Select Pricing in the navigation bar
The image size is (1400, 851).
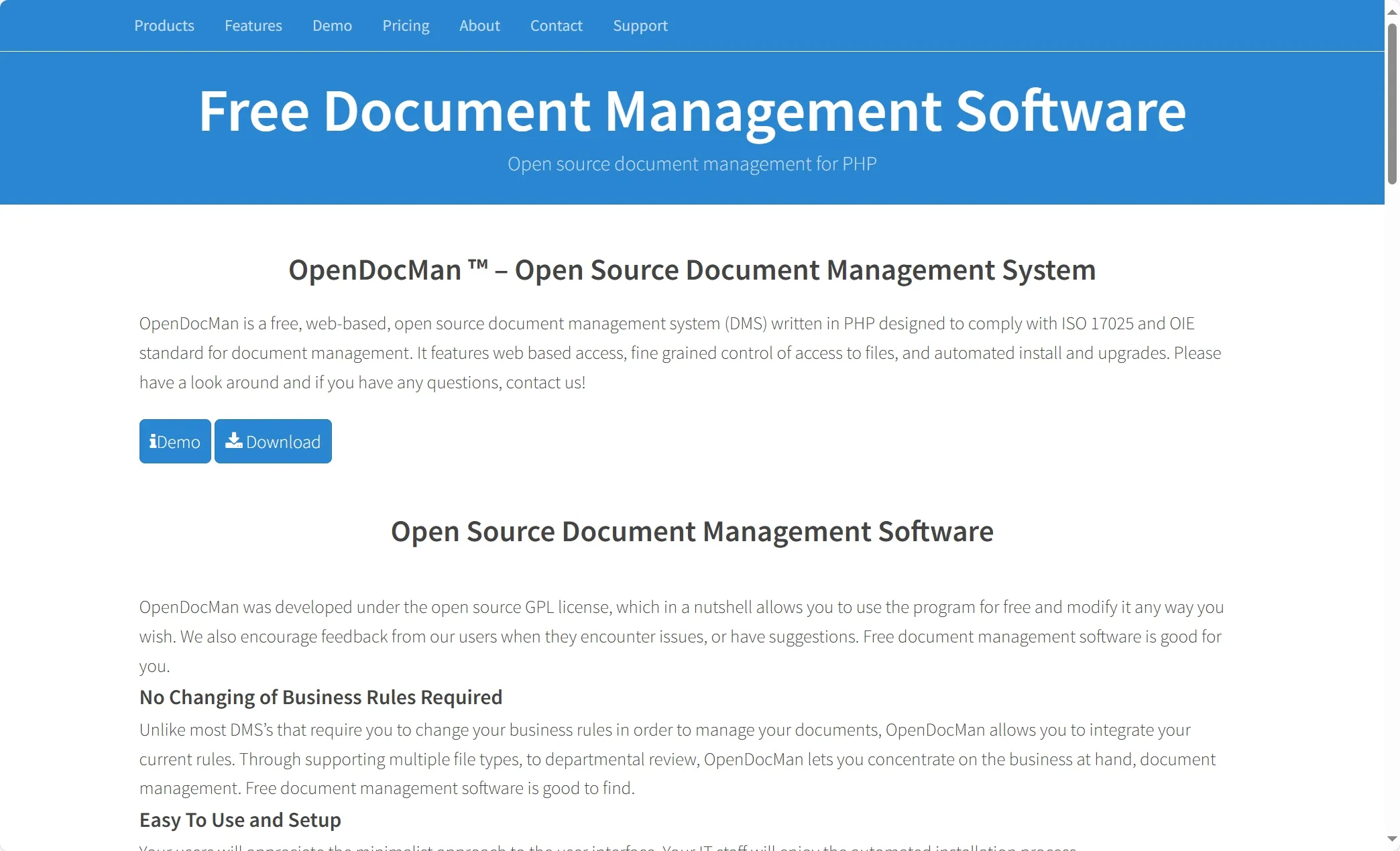[406, 25]
